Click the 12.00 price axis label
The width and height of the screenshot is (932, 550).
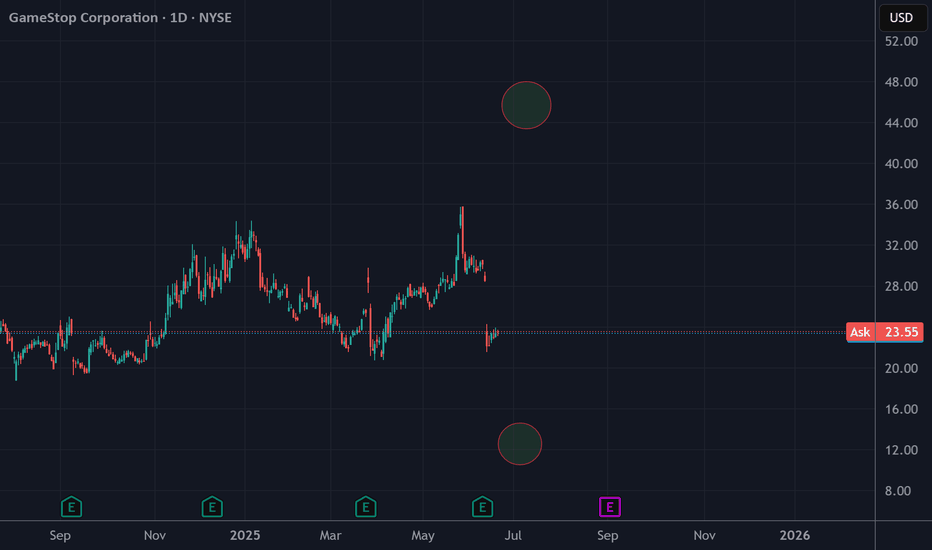coord(901,450)
